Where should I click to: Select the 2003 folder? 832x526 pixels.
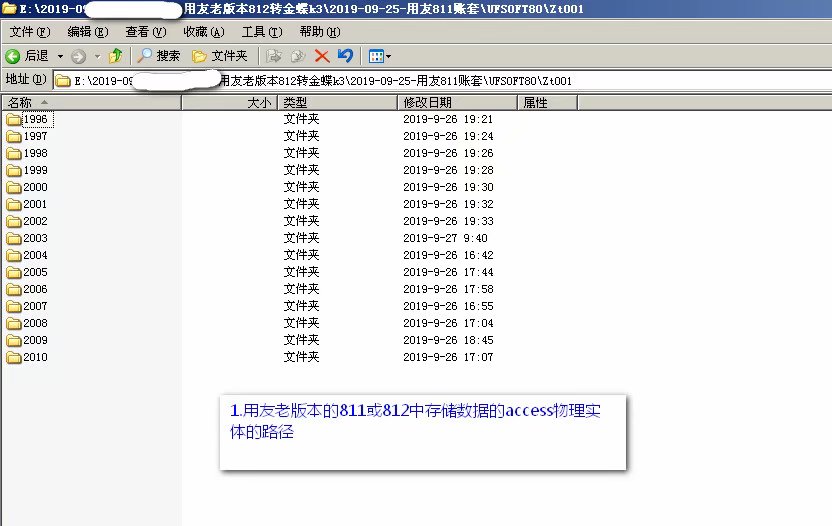coord(35,238)
